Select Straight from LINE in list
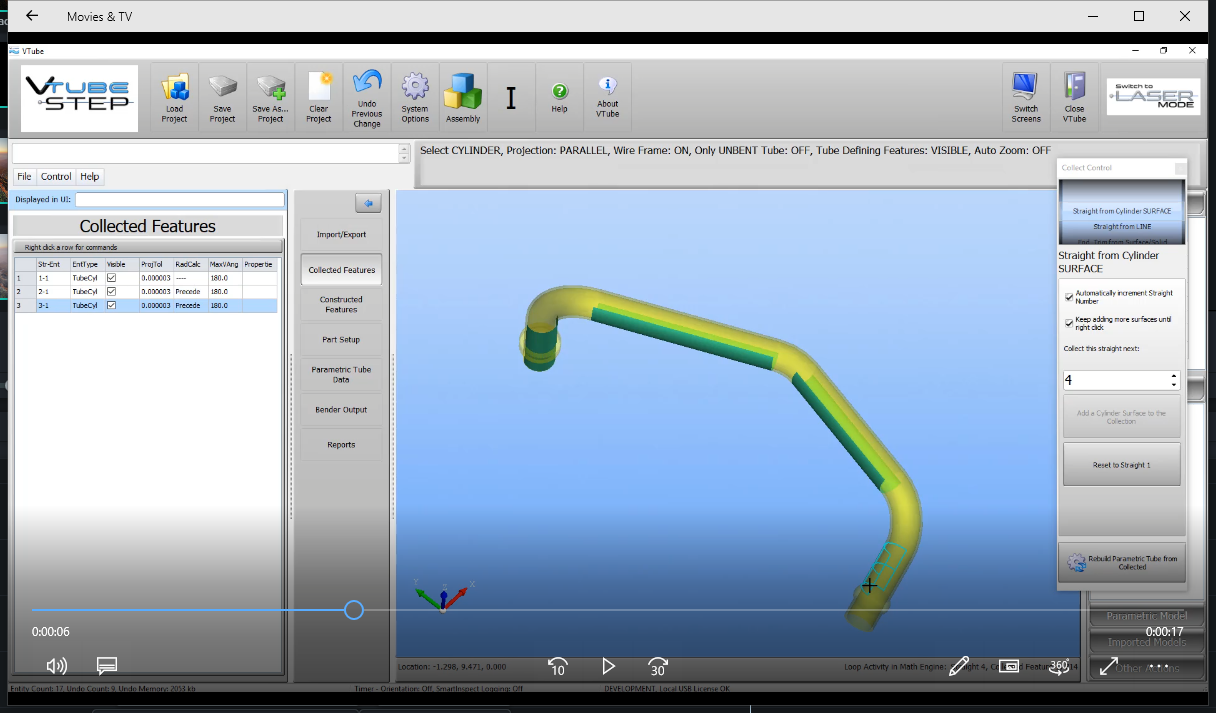Image resolution: width=1216 pixels, height=713 pixels. [x=1122, y=227]
